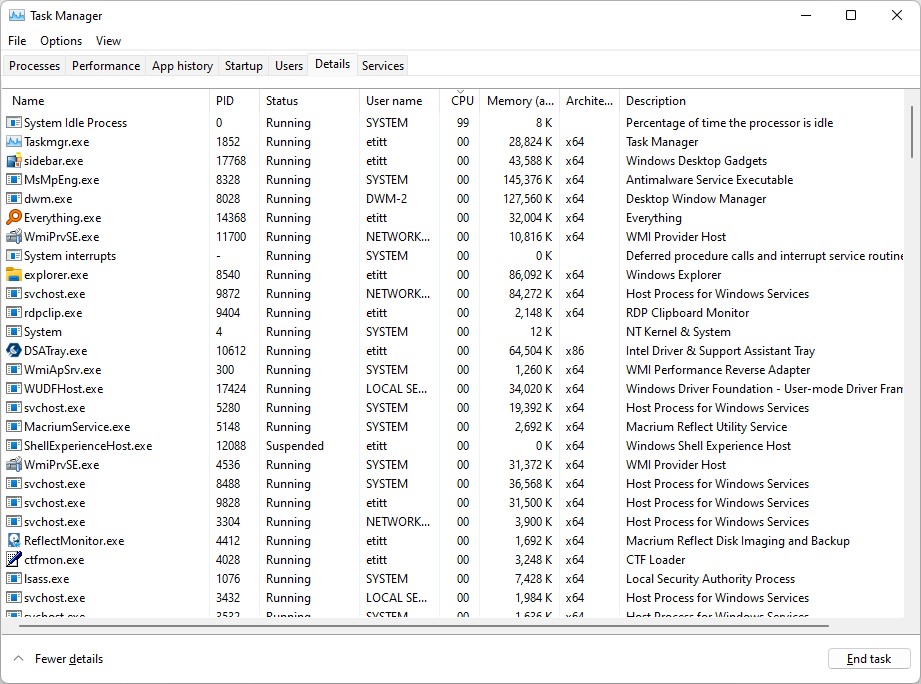921x684 pixels.
Task: Open the View menu
Action: (x=108, y=41)
